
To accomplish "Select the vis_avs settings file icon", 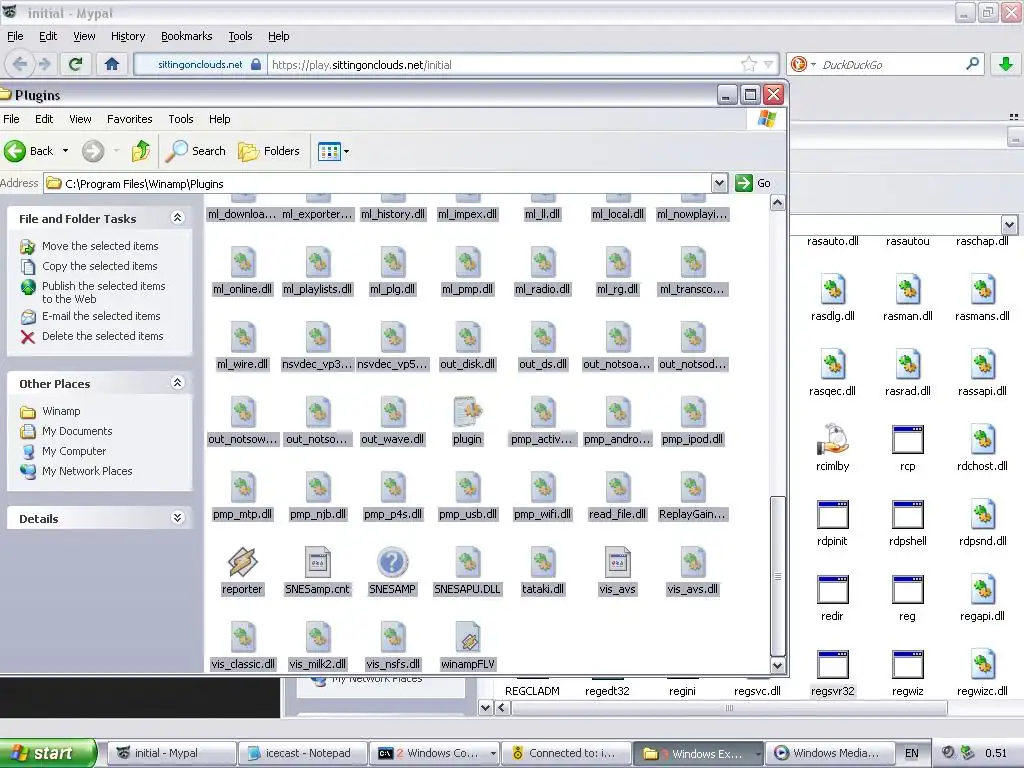I will click(617, 562).
